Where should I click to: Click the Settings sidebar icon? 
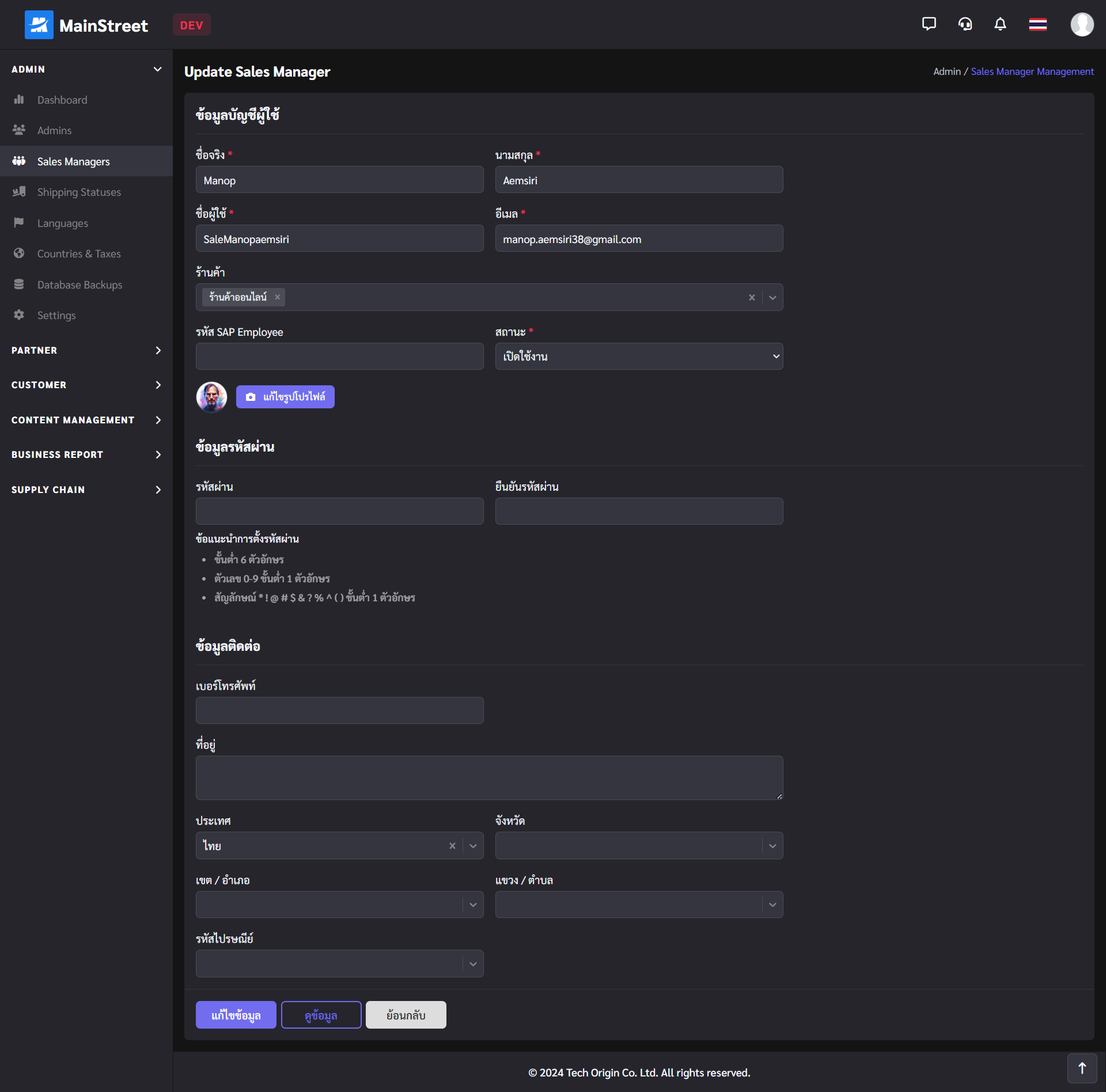point(17,315)
